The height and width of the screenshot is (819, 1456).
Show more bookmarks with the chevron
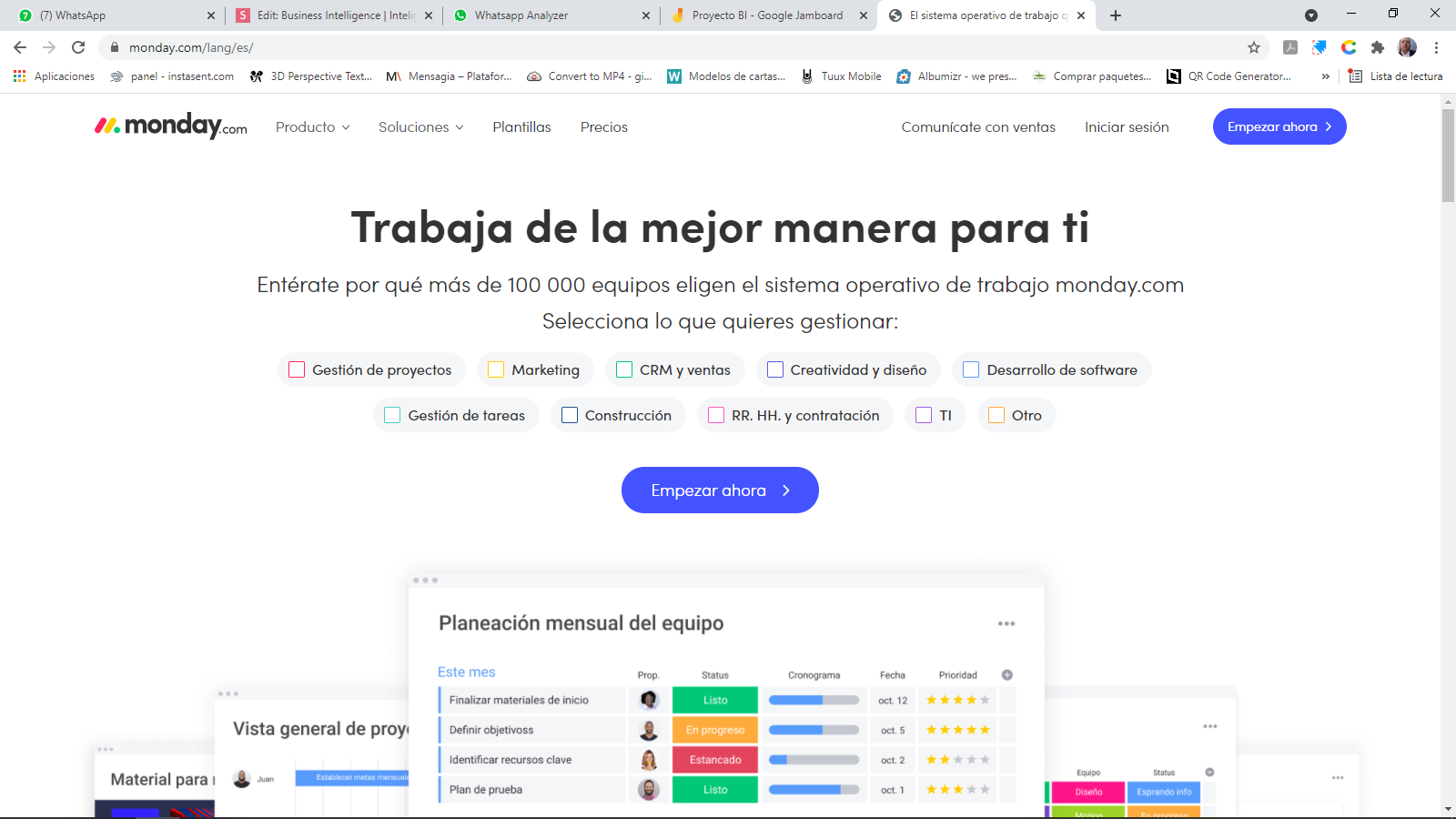[1325, 76]
